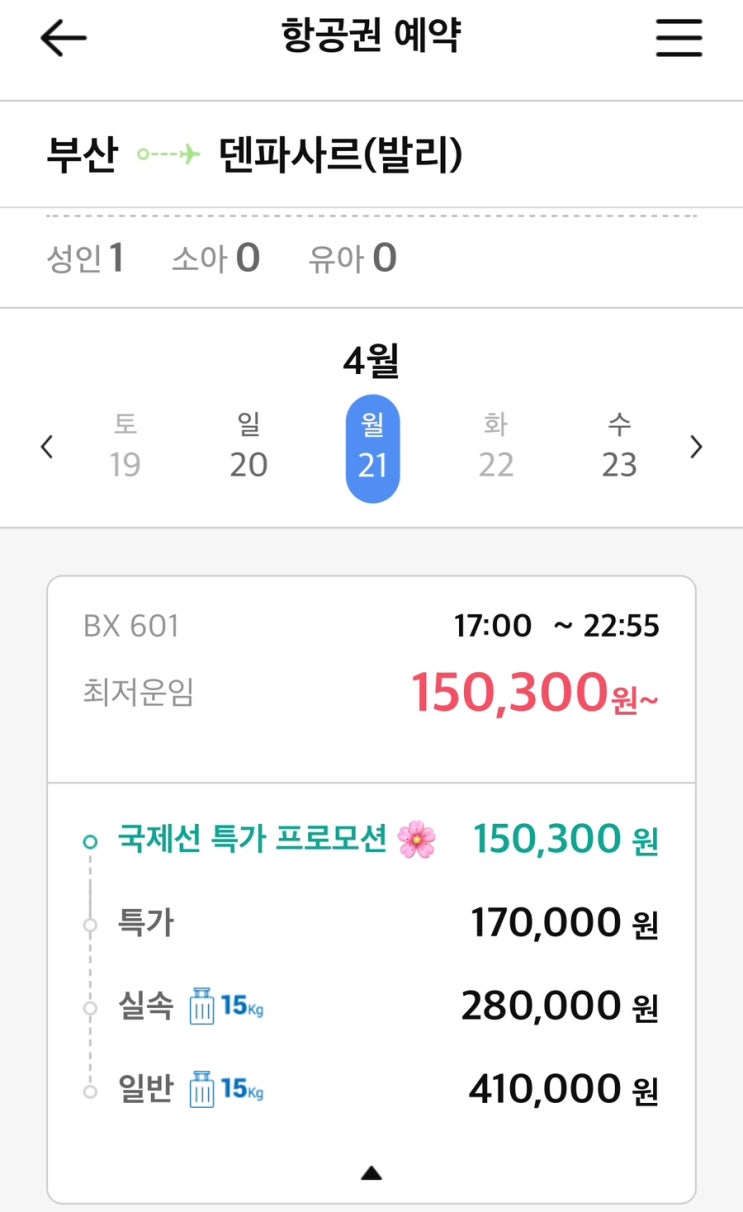This screenshot has height=1212, width=743.
Task: Open the hamburger menu
Action: (679, 39)
